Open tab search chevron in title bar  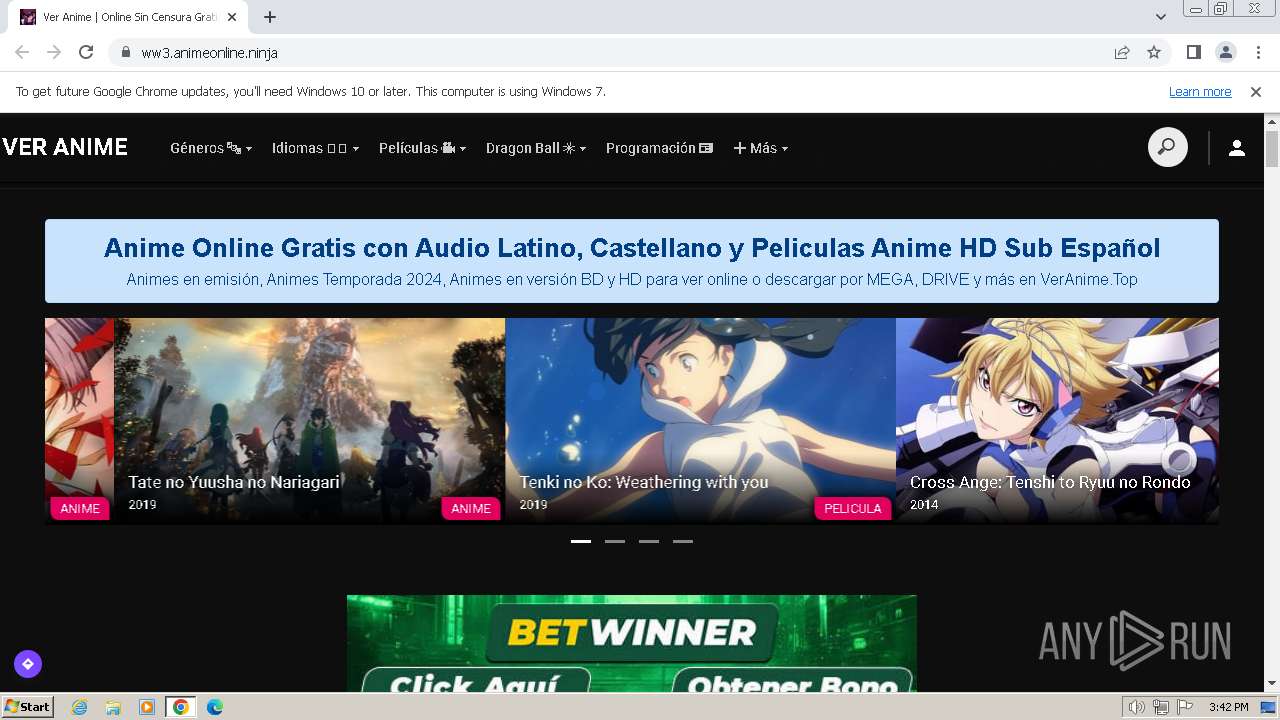1160,17
